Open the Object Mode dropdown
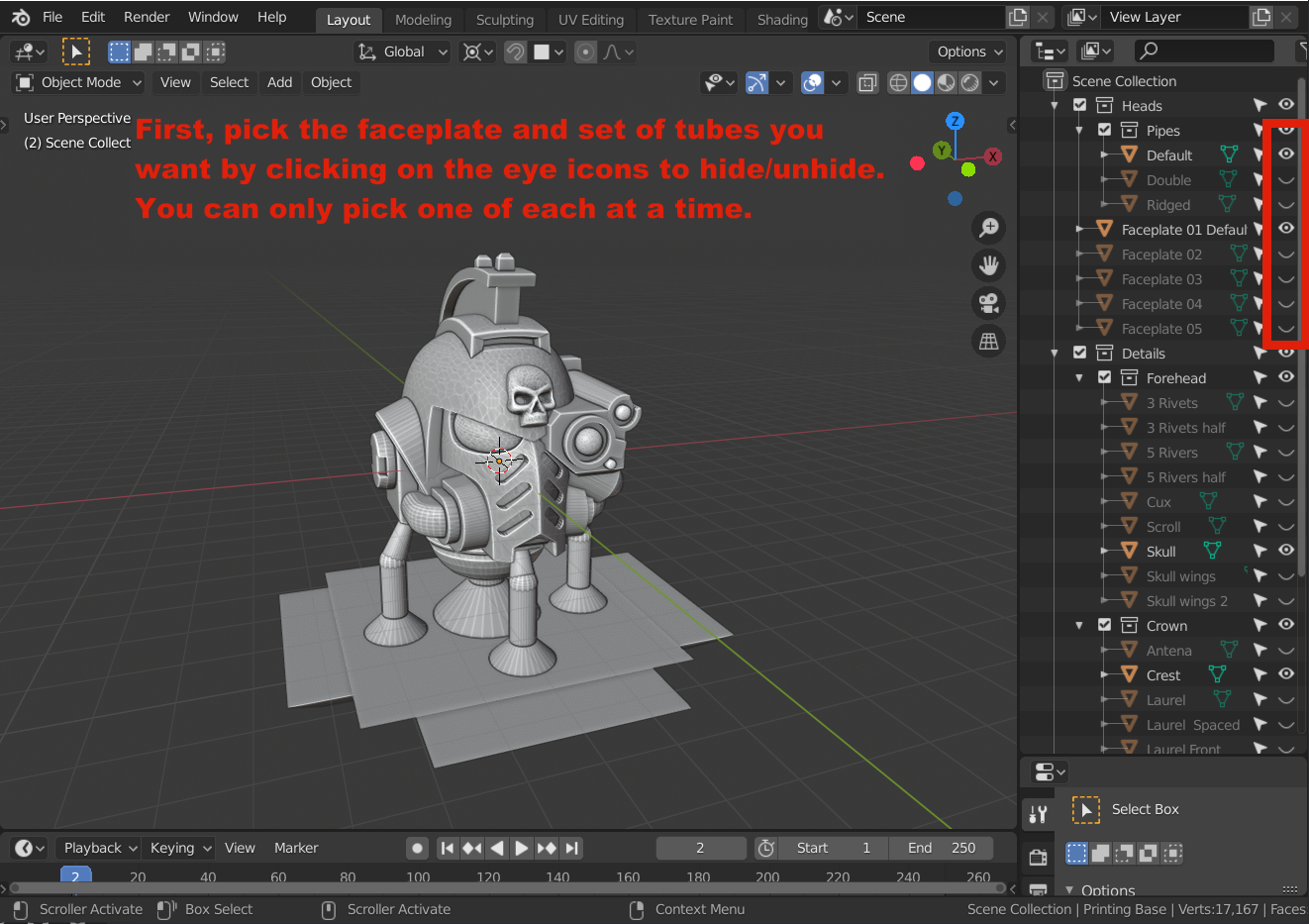 coord(78,82)
